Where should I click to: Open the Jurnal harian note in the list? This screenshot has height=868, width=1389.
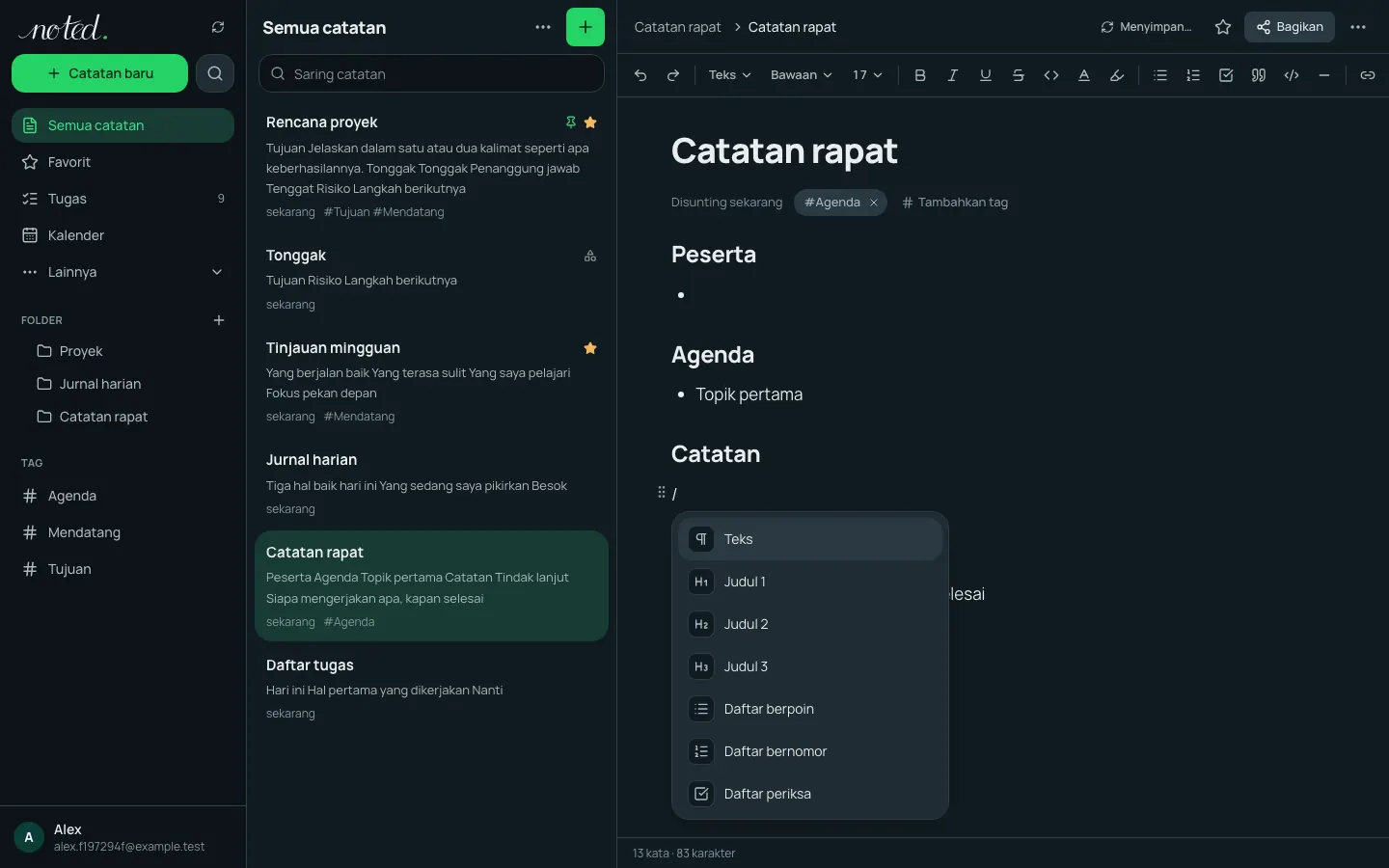point(431,483)
